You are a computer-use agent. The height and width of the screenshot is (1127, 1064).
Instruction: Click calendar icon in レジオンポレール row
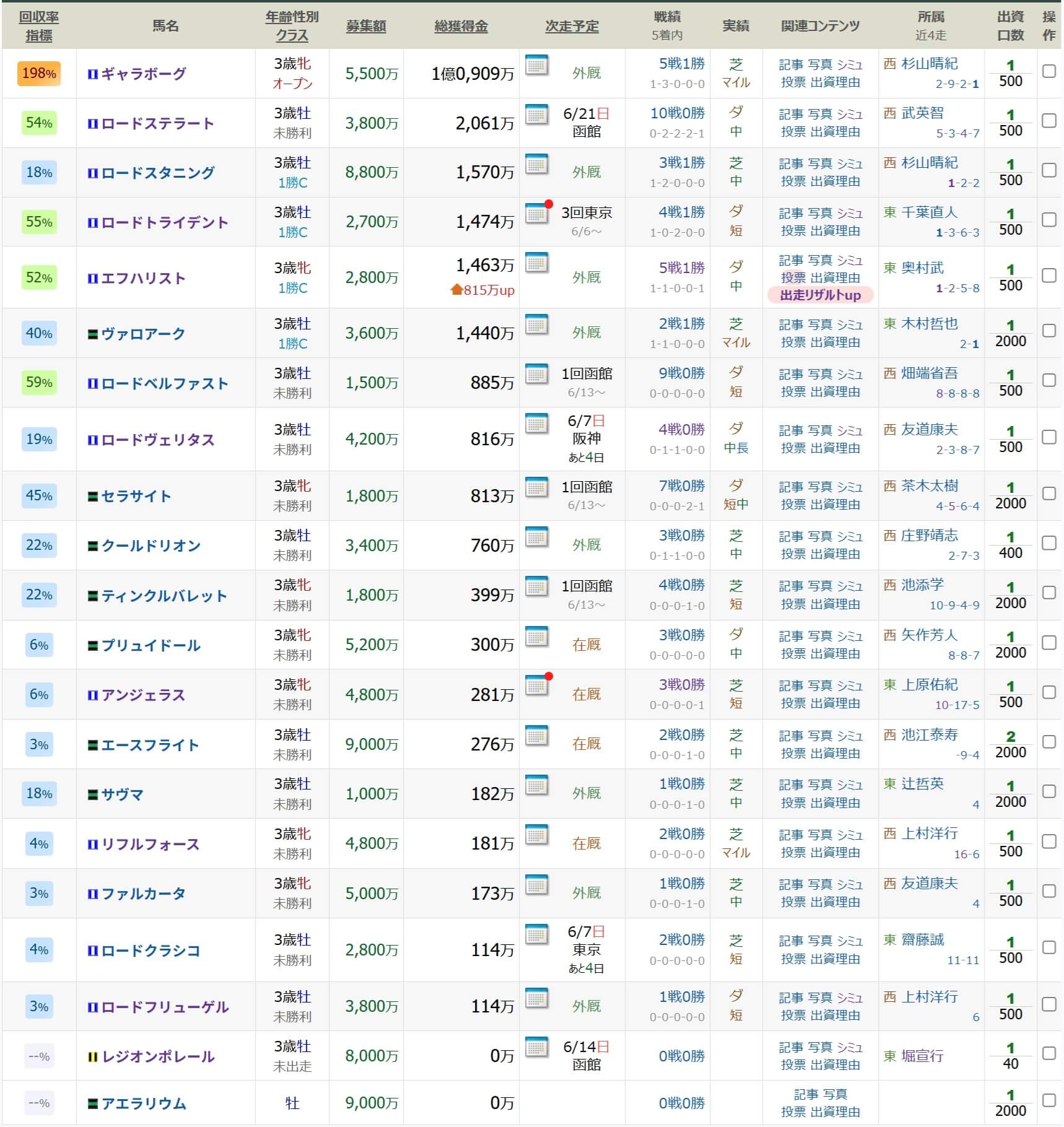[536, 1048]
